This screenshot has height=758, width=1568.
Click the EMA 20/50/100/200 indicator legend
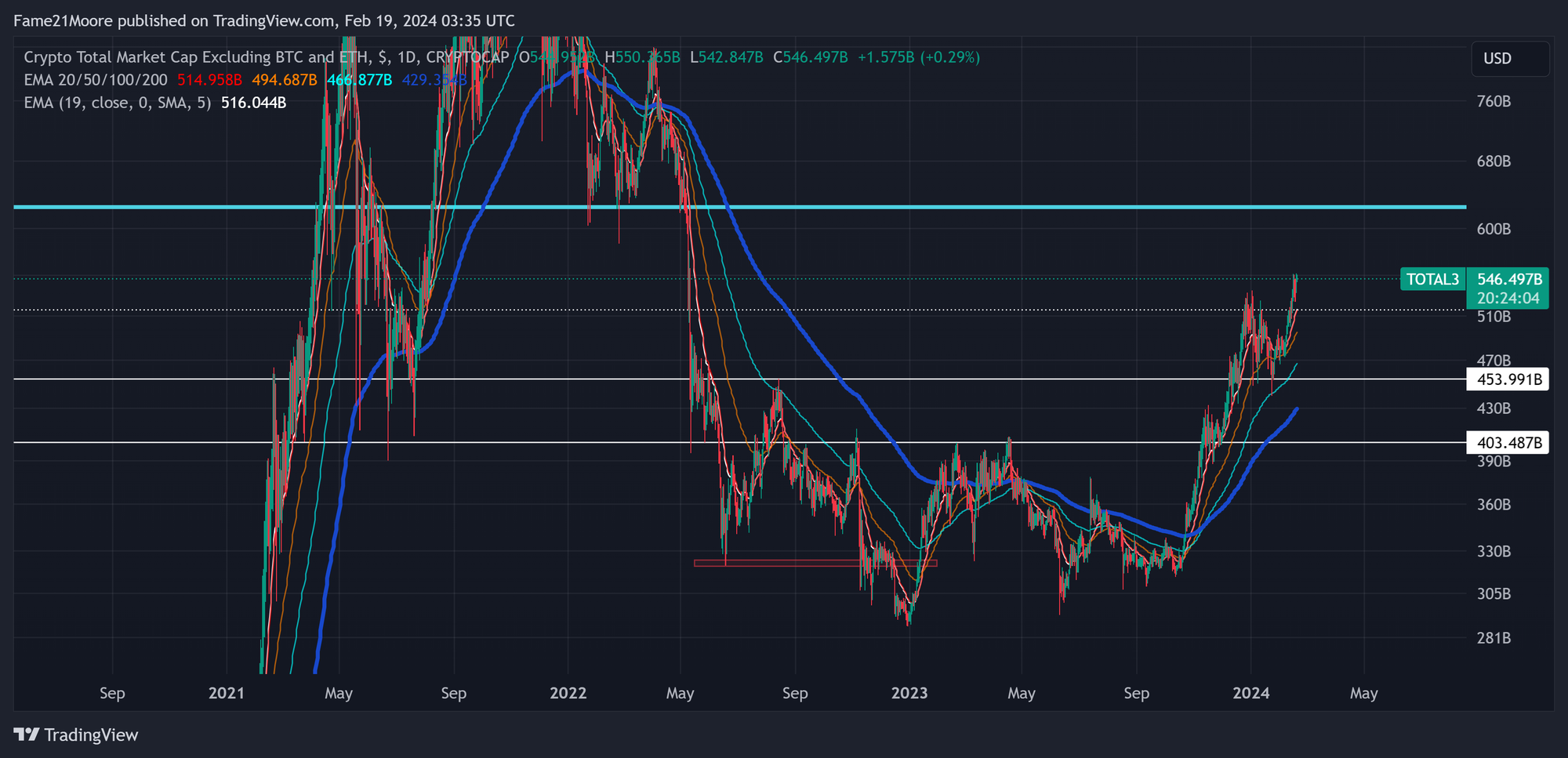[x=96, y=80]
